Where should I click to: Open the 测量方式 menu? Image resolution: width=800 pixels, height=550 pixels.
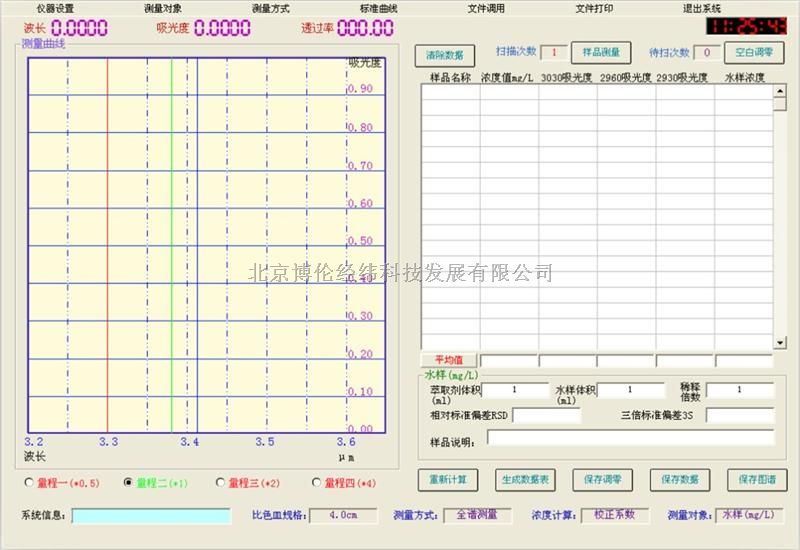[270, 9]
